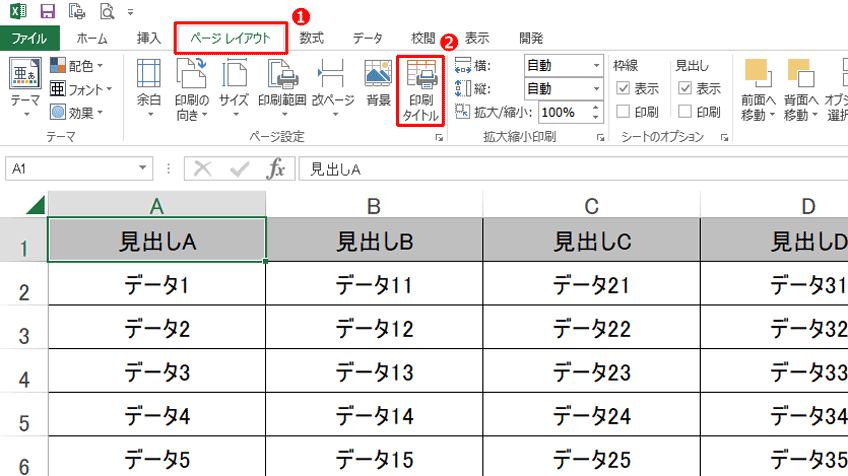The height and width of the screenshot is (476, 848).
Task: Decrease the 拡大/縮小 scale with down spinner
Action: tap(596, 117)
